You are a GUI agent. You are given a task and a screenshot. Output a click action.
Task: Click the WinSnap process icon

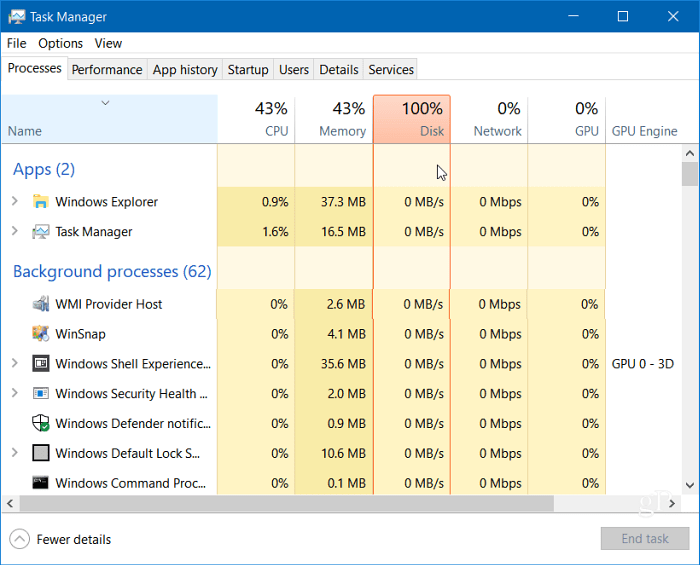(41, 334)
